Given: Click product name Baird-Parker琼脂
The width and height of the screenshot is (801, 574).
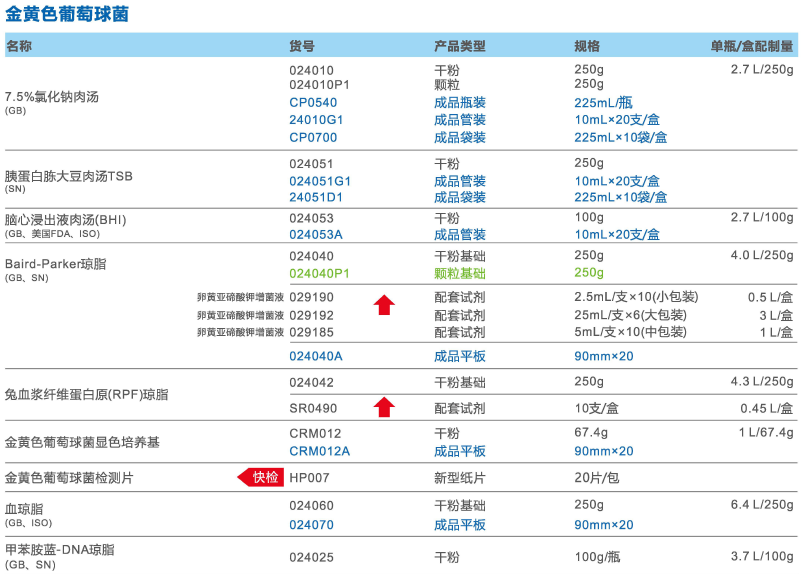Looking at the screenshot, I should (56, 264).
